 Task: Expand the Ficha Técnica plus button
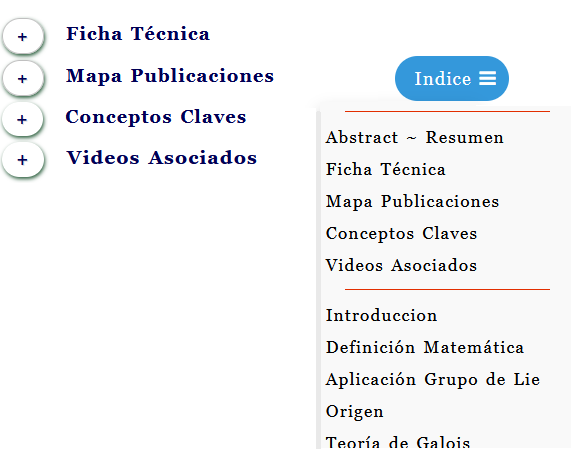point(23,36)
